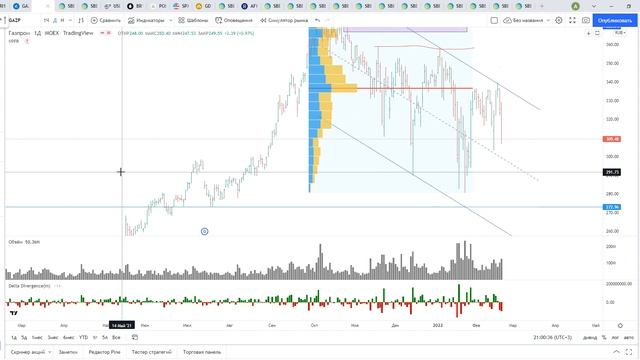Click the TradingView logo at chart bottom-left
640x360 pixels.
[x=13, y=313]
